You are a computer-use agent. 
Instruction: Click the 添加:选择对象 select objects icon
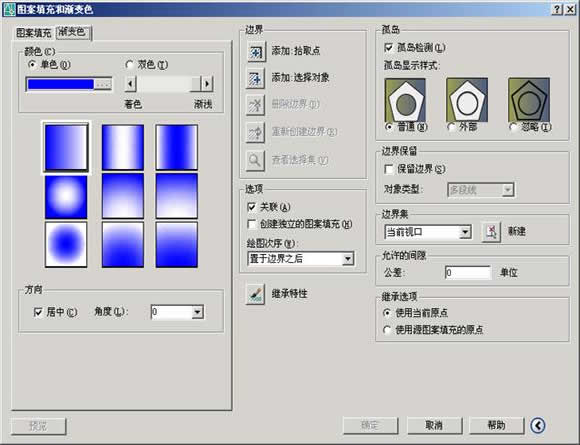[x=255, y=78]
